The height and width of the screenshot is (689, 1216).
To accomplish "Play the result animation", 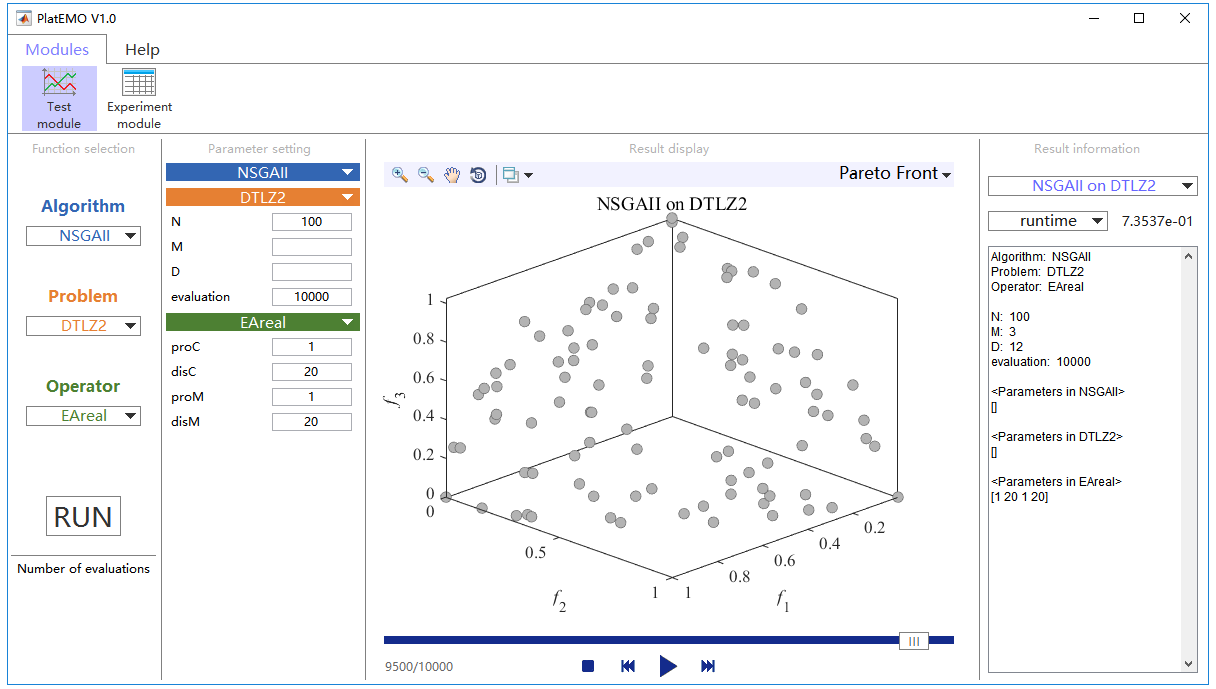I will tap(668, 666).
